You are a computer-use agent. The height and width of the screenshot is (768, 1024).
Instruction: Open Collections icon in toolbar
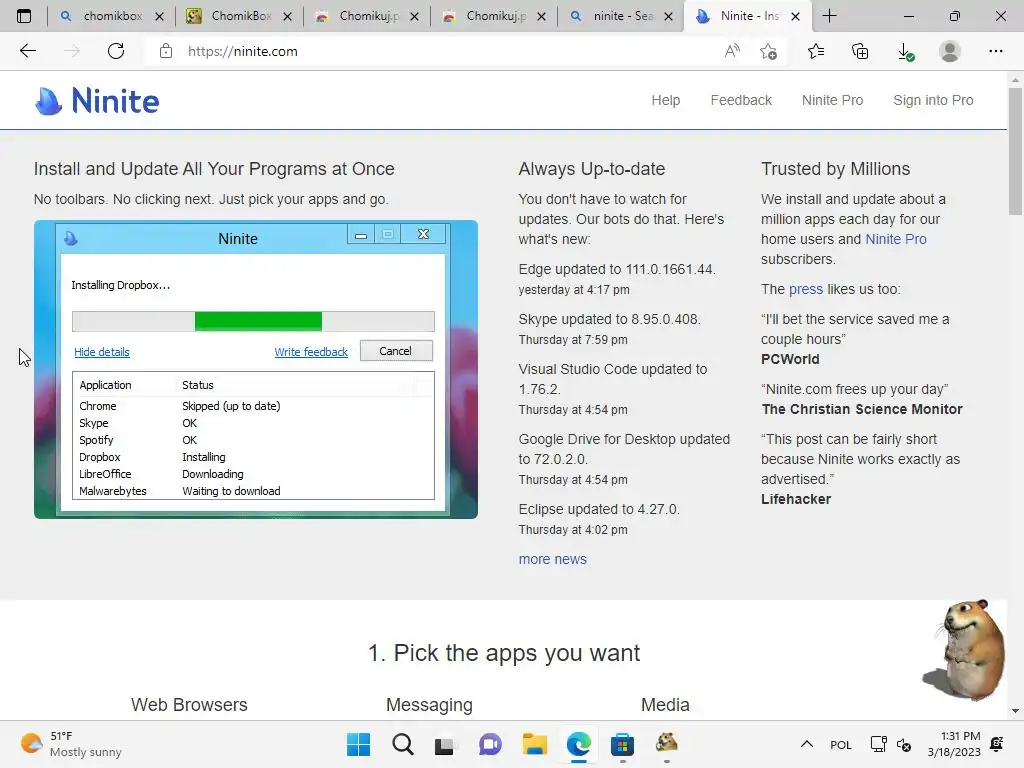coord(860,51)
